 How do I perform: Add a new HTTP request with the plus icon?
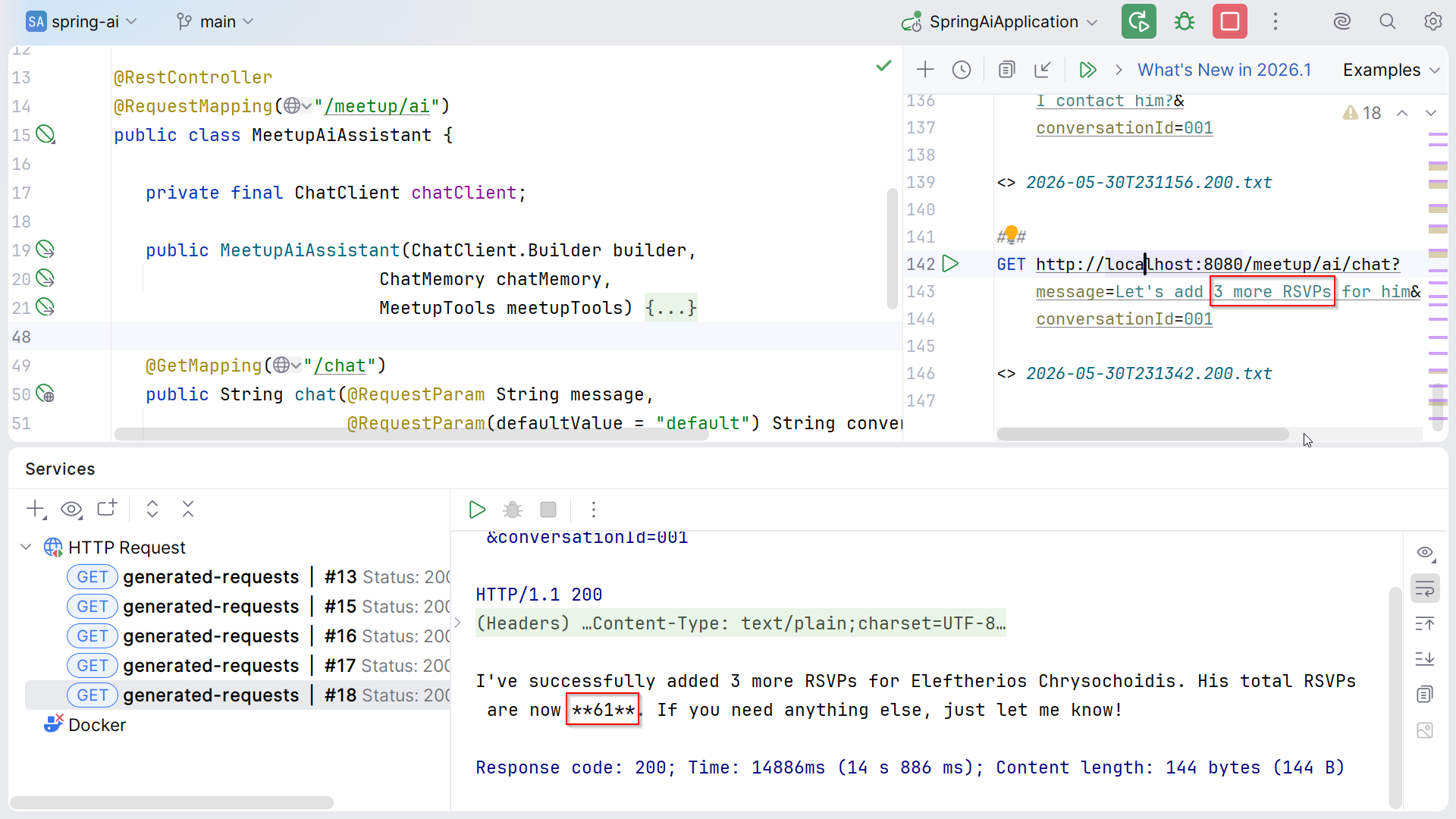click(x=924, y=70)
